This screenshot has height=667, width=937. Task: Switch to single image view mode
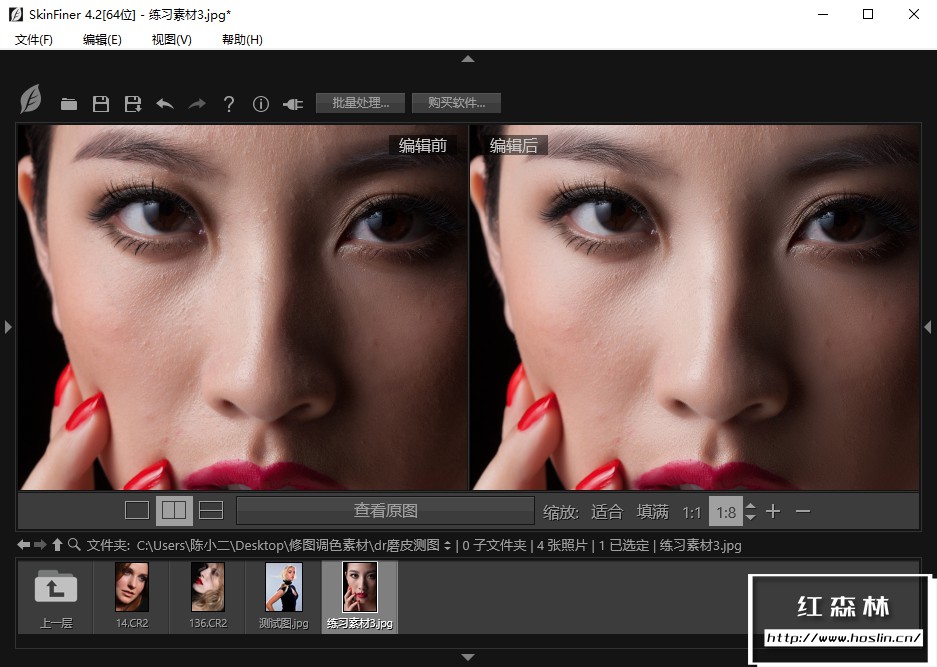(137, 510)
